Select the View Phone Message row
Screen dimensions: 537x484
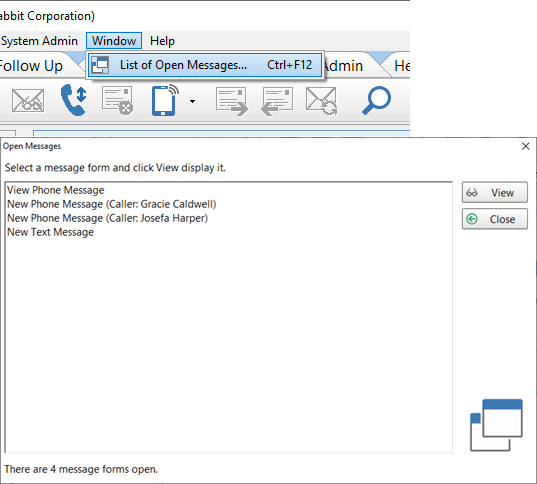(229, 190)
